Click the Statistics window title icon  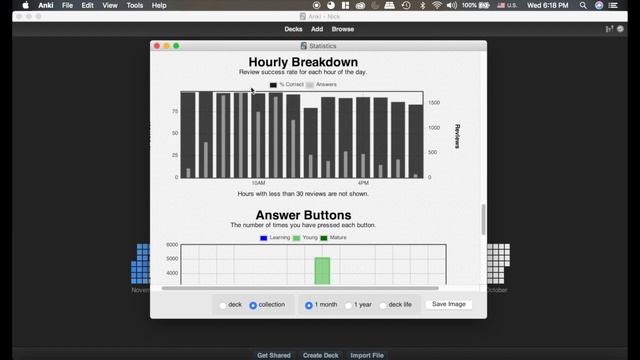tap(303, 46)
